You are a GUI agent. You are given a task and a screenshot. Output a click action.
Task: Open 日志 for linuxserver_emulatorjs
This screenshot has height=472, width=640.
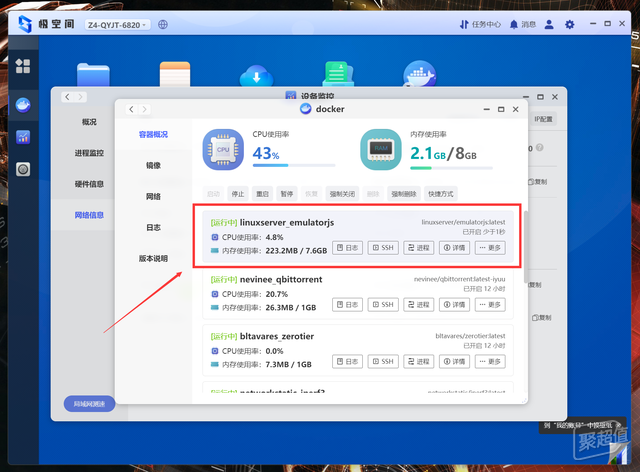pyautogui.click(x=347, y=248)
